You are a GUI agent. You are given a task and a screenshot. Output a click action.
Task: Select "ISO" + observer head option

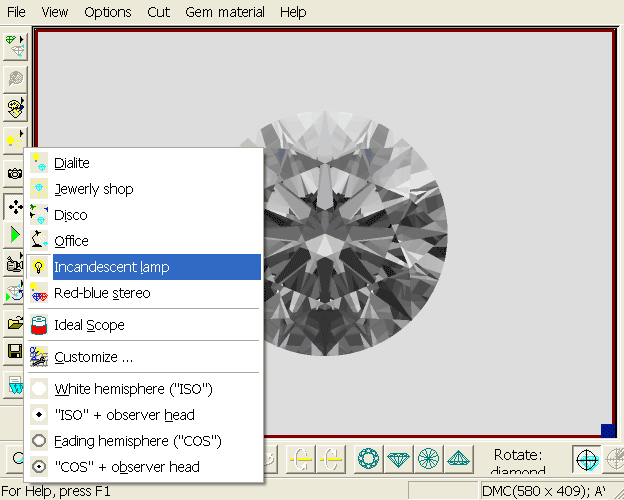[x=124, y=415]
